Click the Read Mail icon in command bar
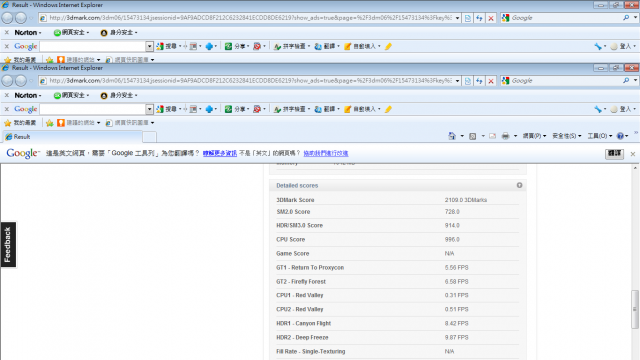 493,136
